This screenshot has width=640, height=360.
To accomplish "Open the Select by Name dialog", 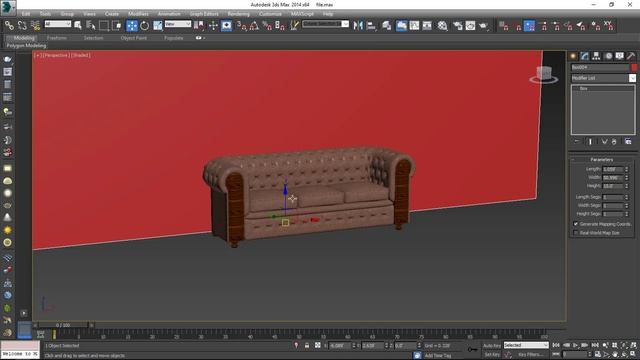I will [91, 26].
